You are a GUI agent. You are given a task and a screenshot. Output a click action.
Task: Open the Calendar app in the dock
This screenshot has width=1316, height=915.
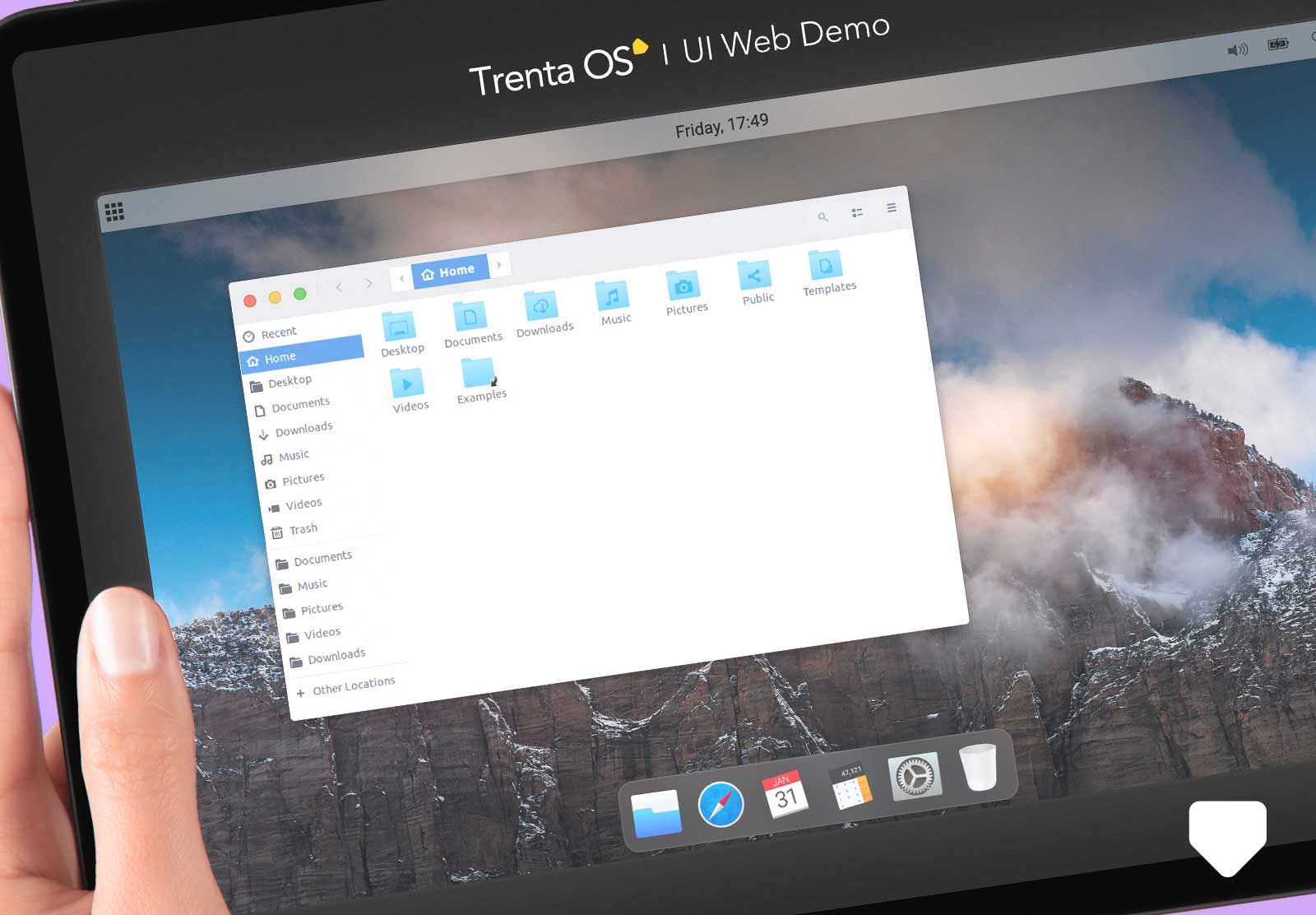point(785,794)
